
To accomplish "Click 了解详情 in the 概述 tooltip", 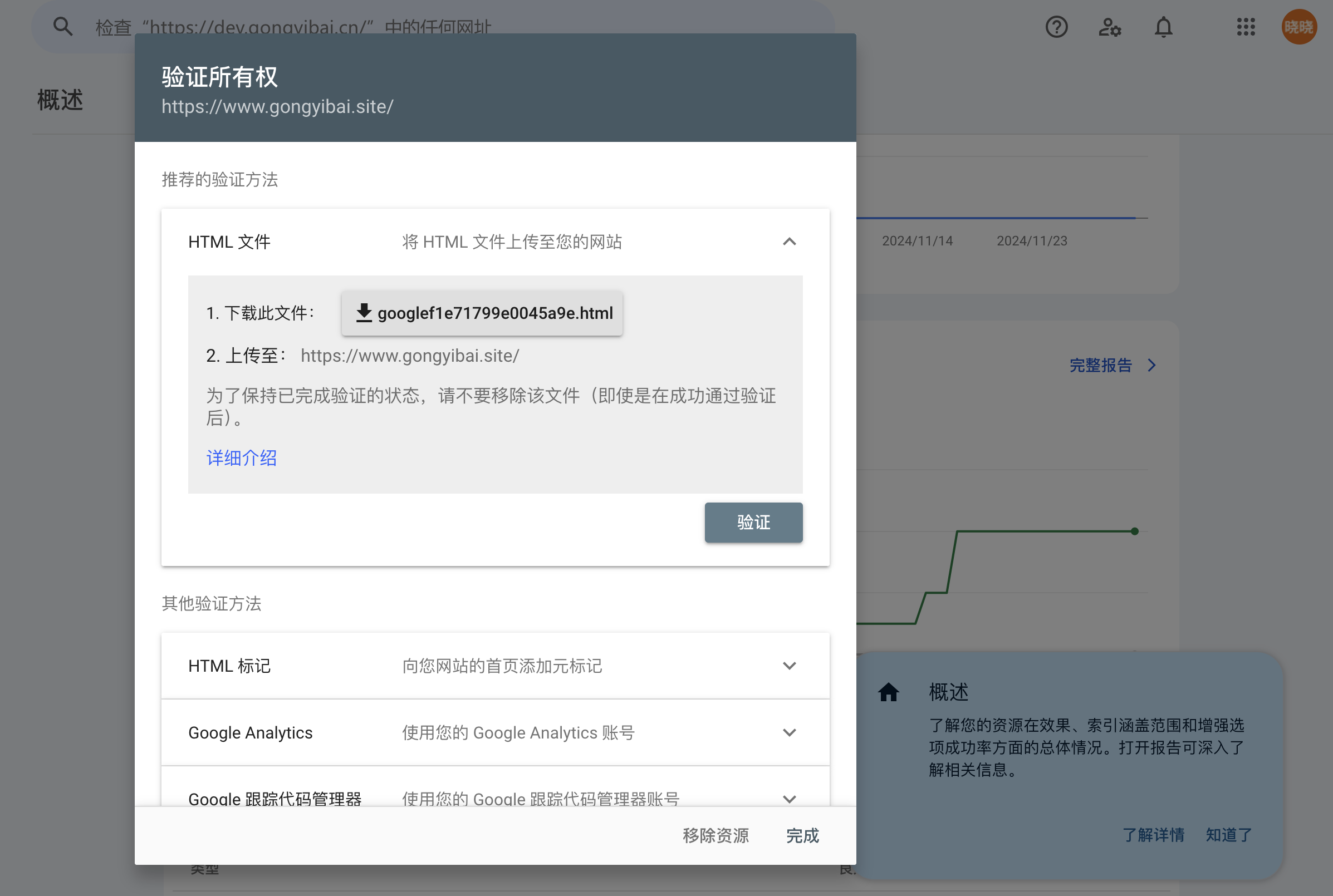I will (1153, 835).
